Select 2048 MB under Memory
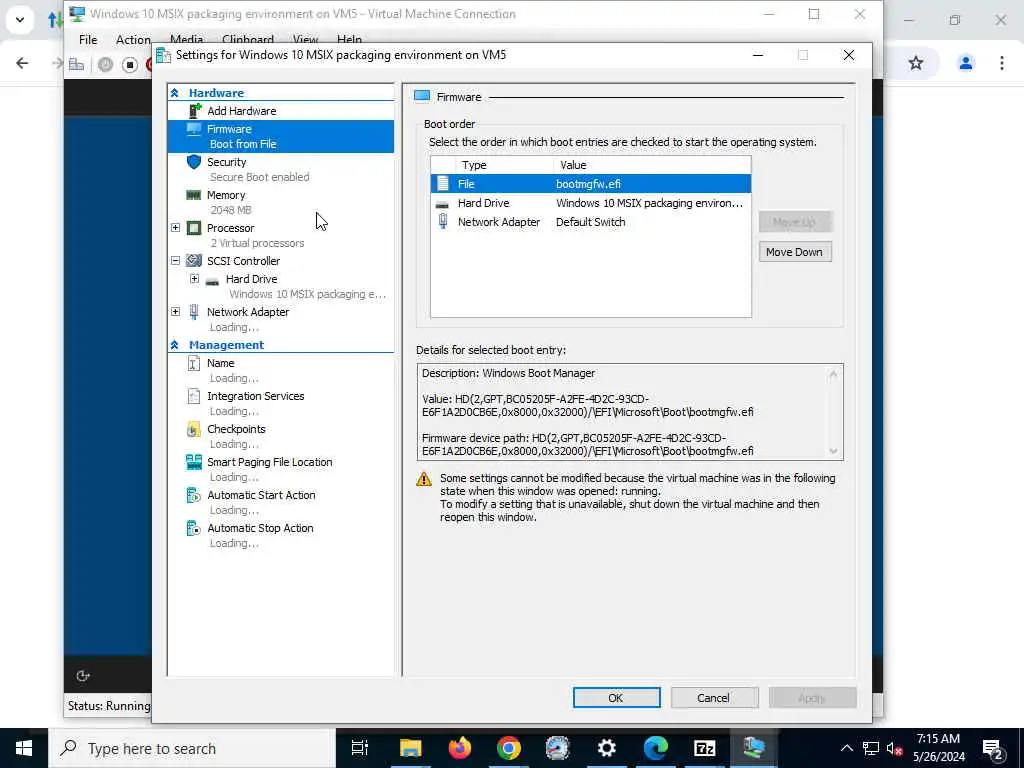 pyautogui.click(x=231, y=210)
